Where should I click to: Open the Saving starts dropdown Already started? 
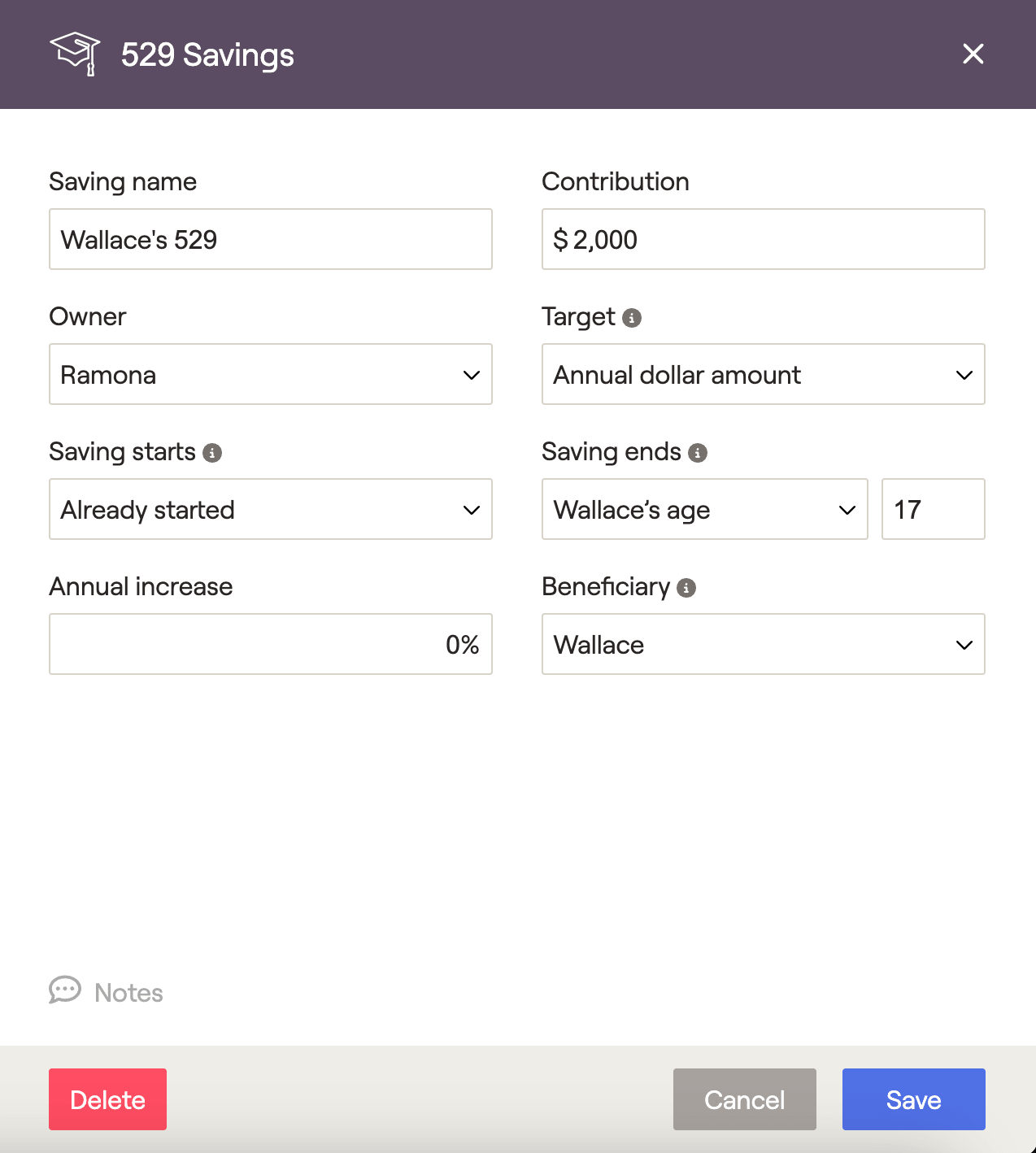pos(271,509)
